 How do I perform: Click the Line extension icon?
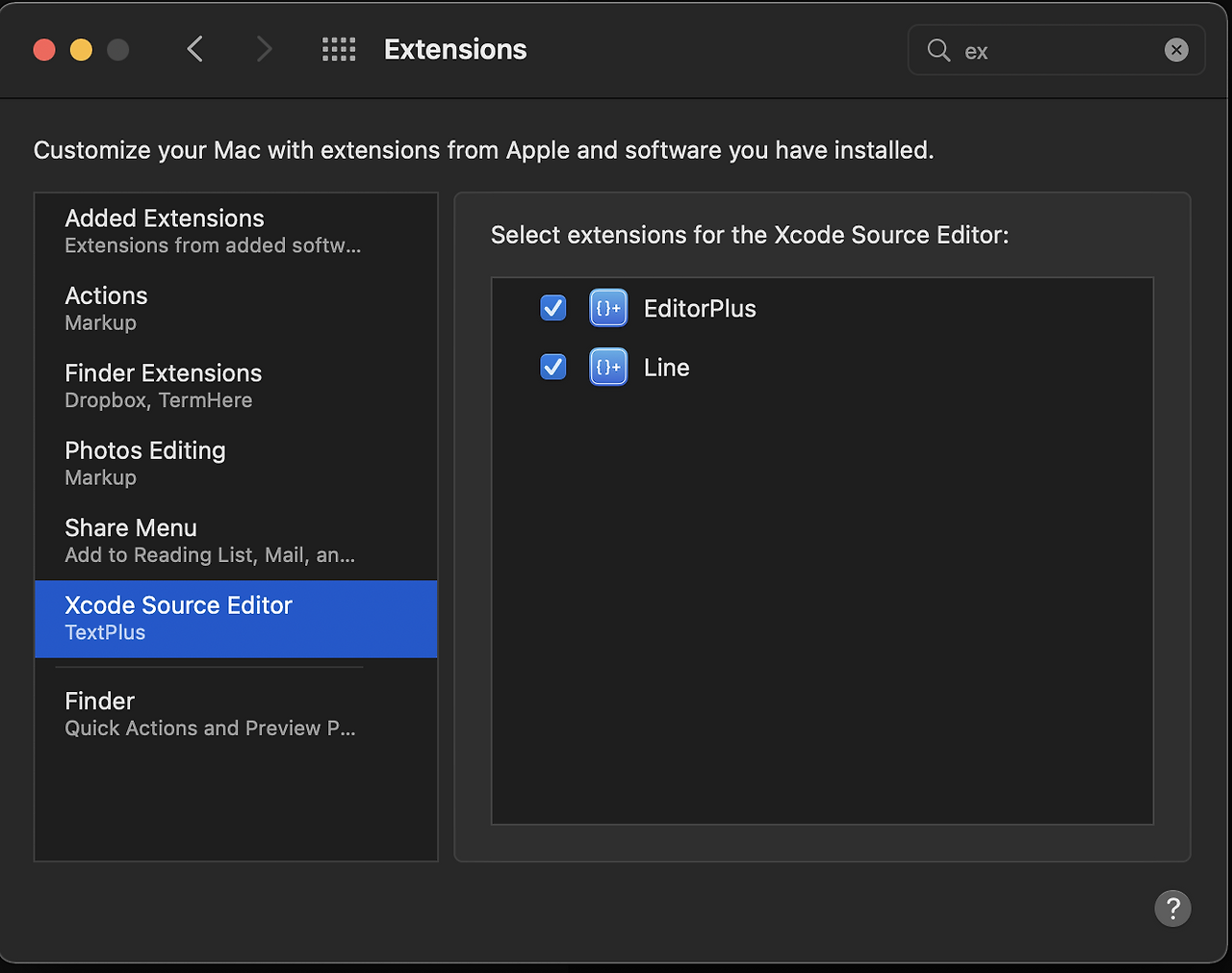click(x=608, y=367)
